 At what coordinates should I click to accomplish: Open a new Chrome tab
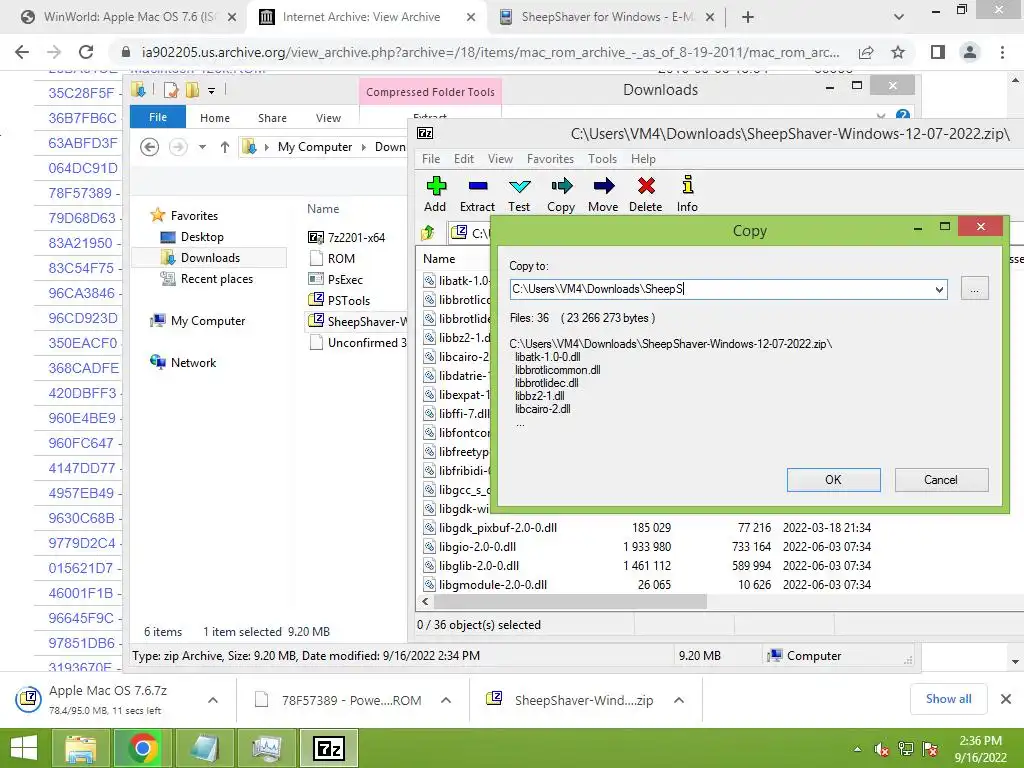(x=748, y=17)
